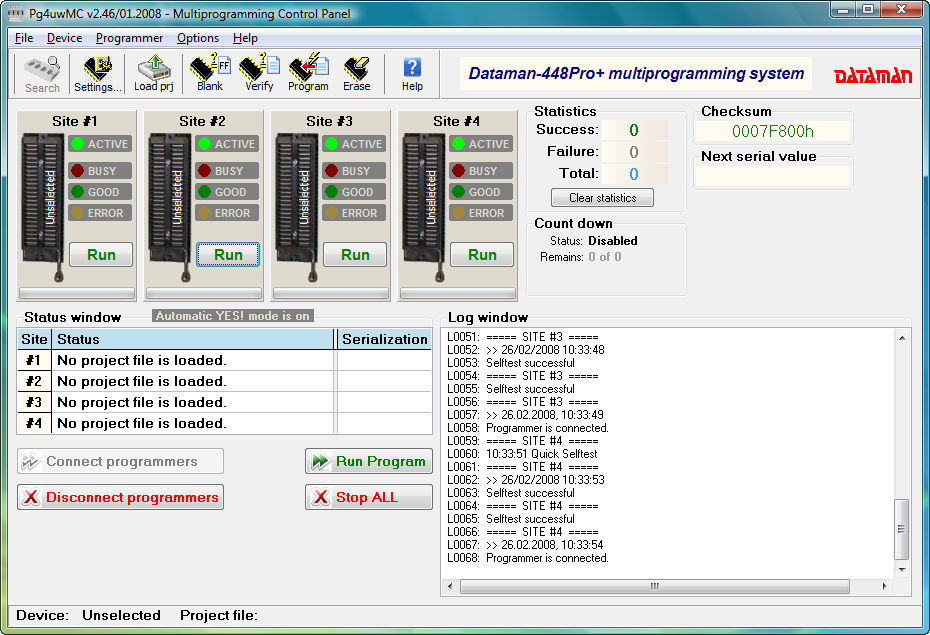Image resolution: width=930 pixels, height=635 pixels.
Task: Select the Erase tool icon
Action: pyautogui.click(x=356, y=74)
